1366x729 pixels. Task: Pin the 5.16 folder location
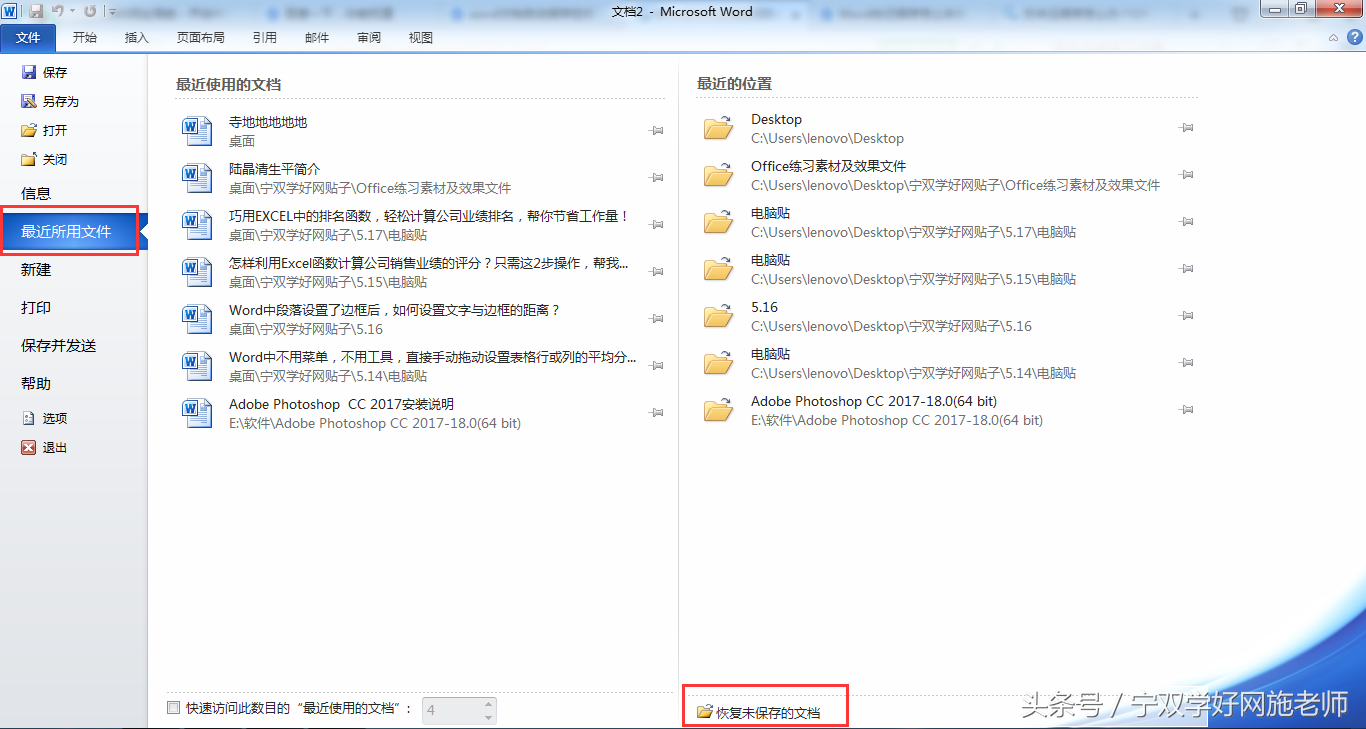pos(1186,316)
